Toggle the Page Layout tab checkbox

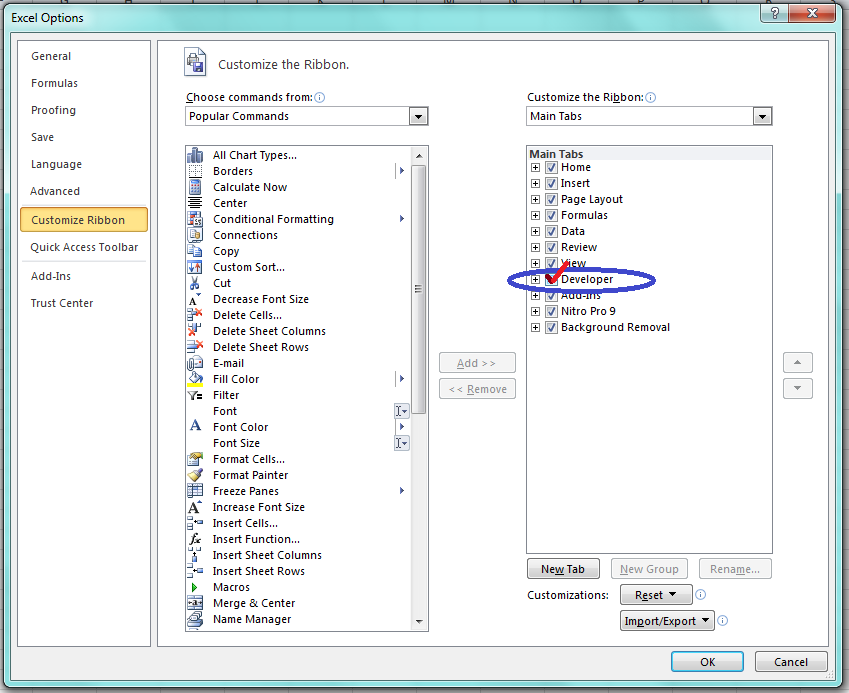[551, 199]
